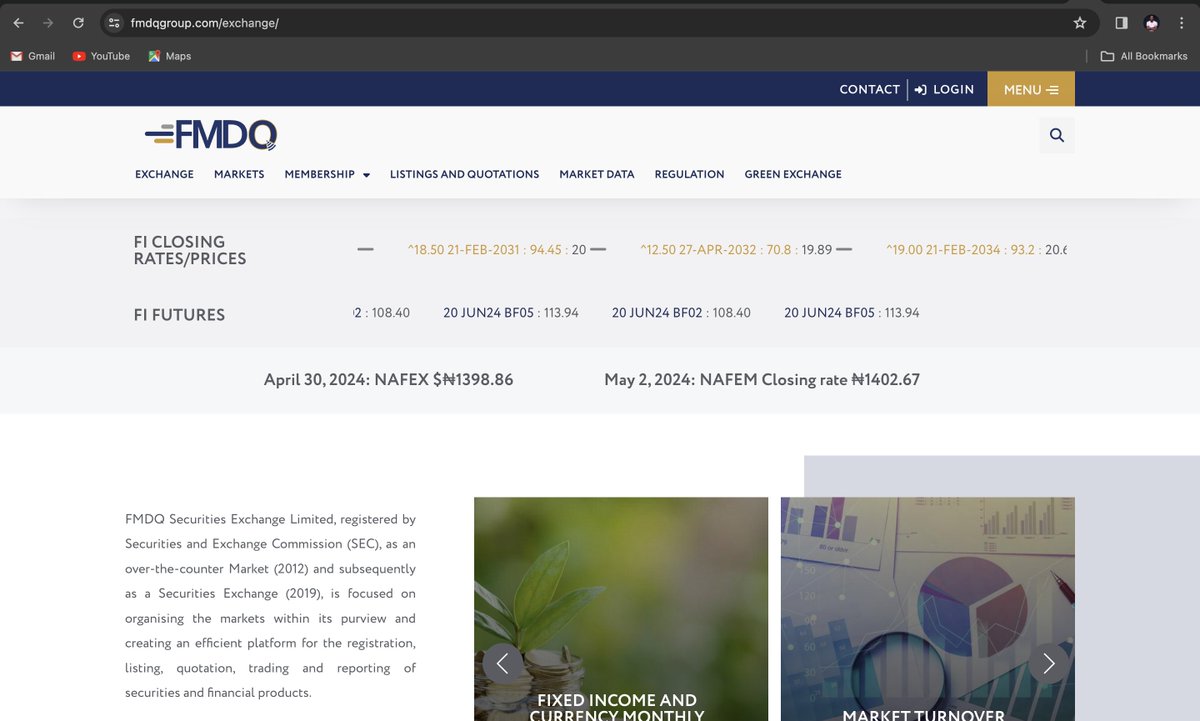
Task: Open the GREEN EXCHANGE nav item
Action: point(793,174)
